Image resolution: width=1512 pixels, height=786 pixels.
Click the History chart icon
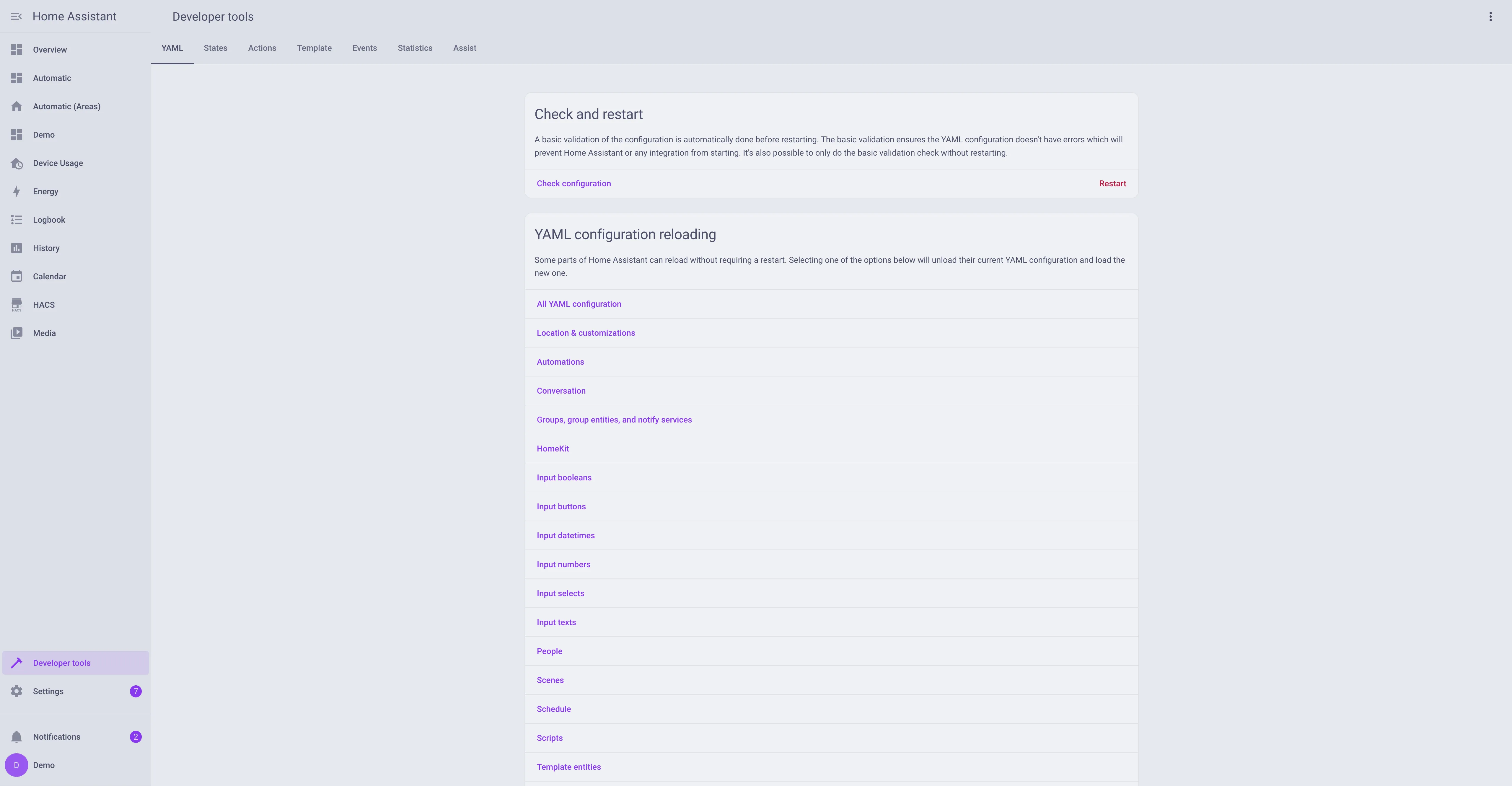(x=17, y=248)
